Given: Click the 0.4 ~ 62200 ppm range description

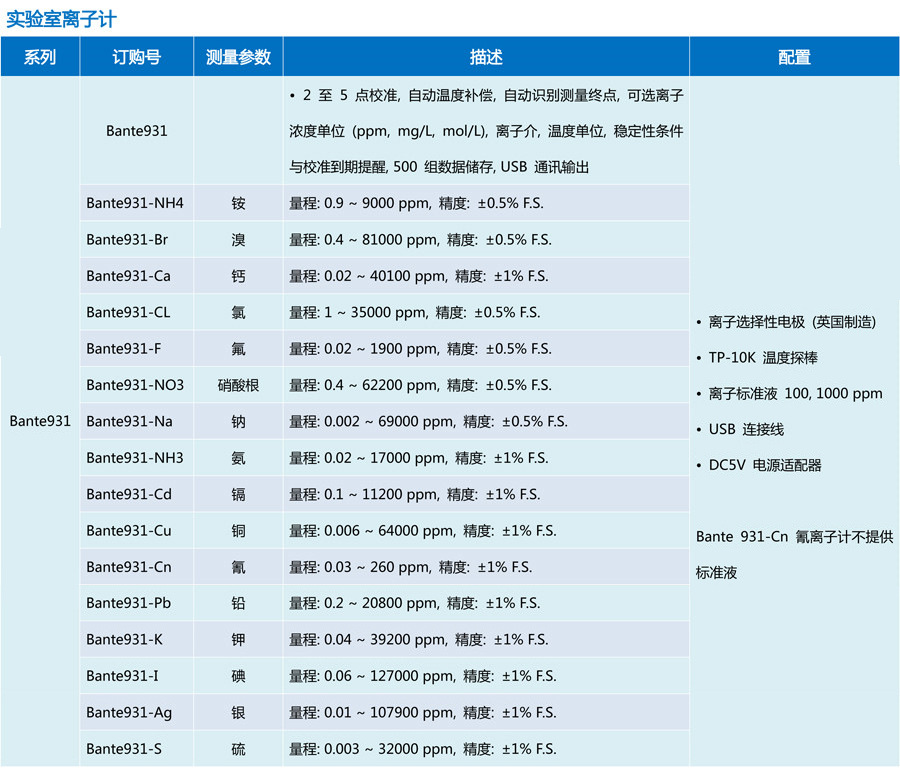Looking at the screenshot, I should 420,385.
